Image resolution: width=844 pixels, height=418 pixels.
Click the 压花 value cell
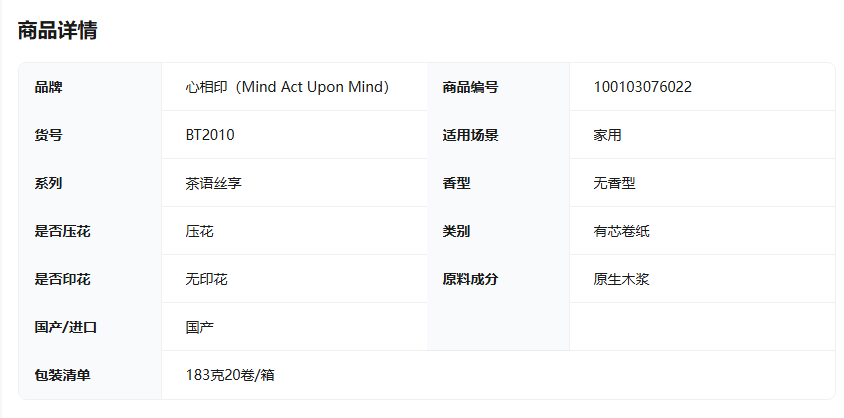click(x=294, y=231)
